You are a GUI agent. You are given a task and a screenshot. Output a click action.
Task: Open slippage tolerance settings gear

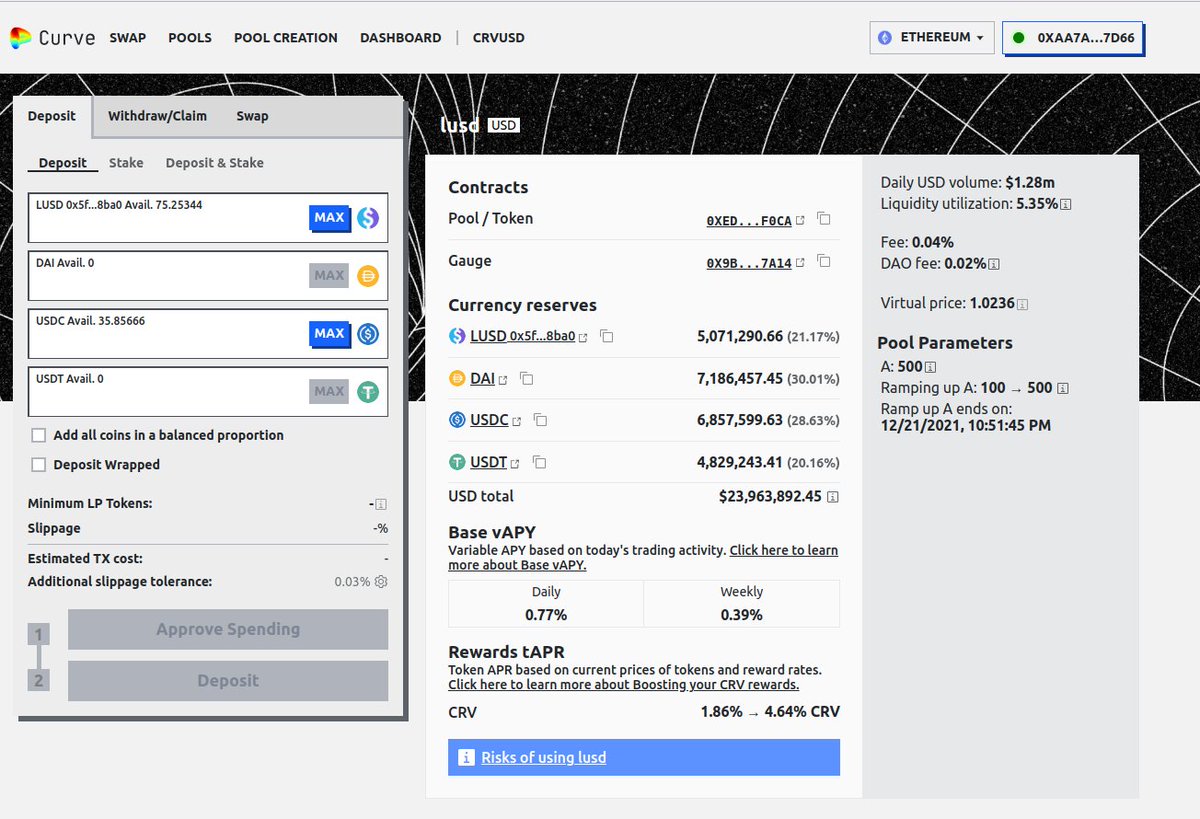click(381, 582)
